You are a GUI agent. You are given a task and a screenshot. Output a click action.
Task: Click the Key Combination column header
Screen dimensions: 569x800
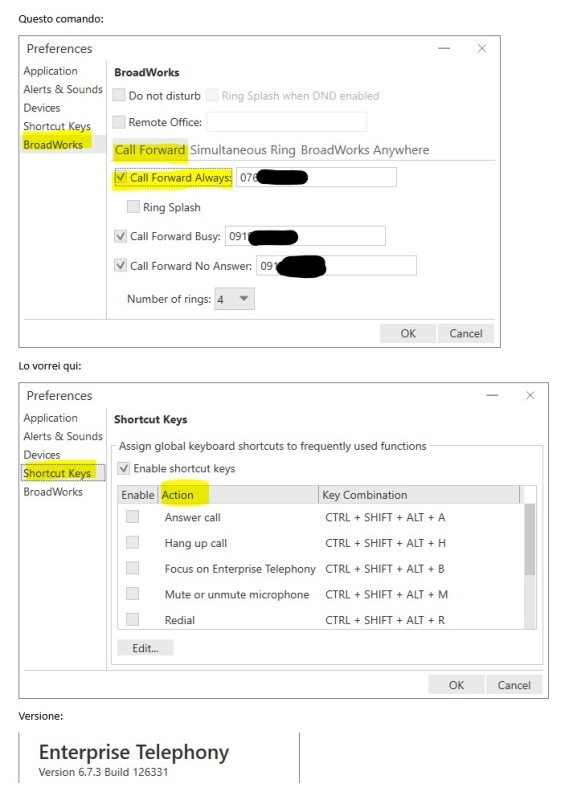[419, 495]
